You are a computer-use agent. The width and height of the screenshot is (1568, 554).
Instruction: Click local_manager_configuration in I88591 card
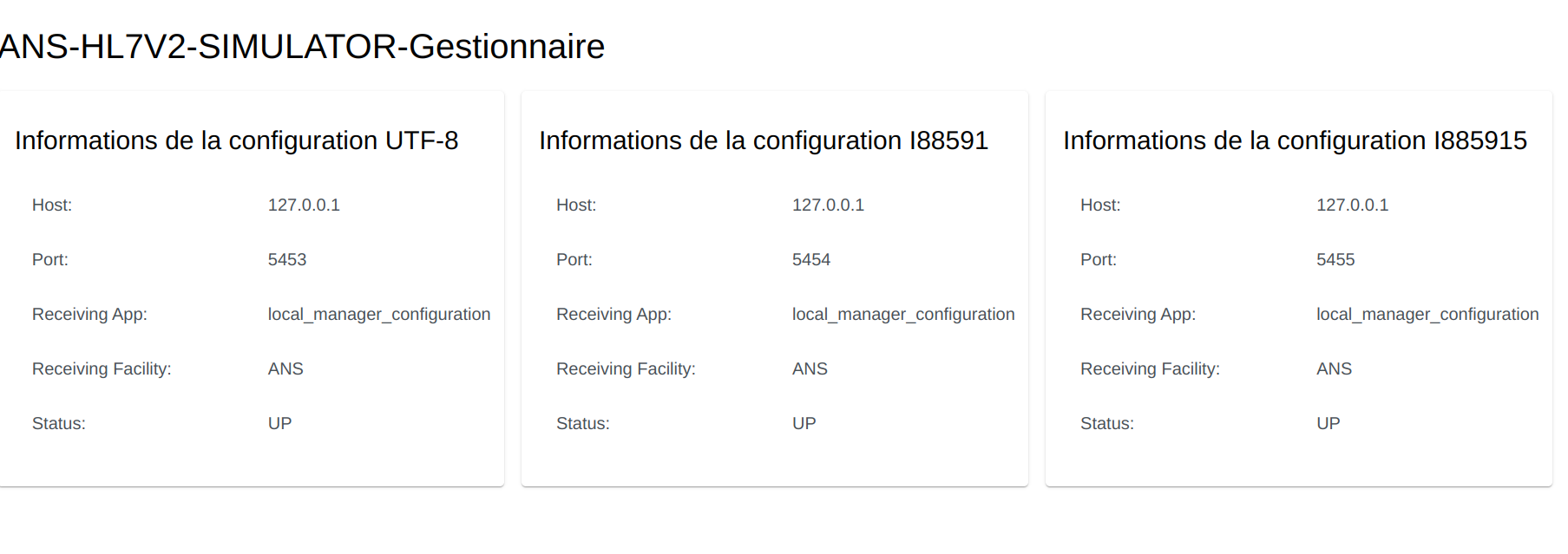(902, 315)
